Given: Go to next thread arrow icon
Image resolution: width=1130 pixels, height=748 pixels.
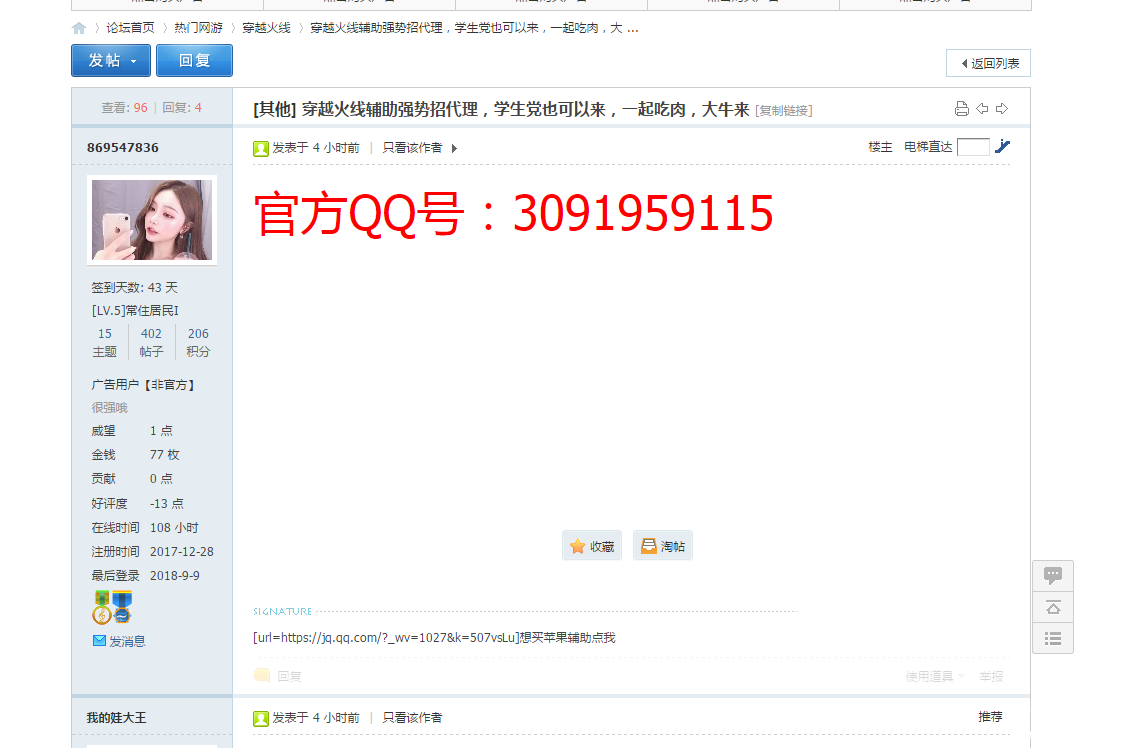Looking at the screenshot, I should tap(1002, 109).
